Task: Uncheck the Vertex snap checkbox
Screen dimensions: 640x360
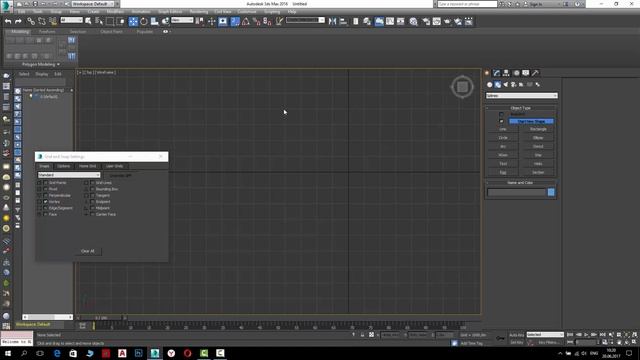Action: (46, 202)
